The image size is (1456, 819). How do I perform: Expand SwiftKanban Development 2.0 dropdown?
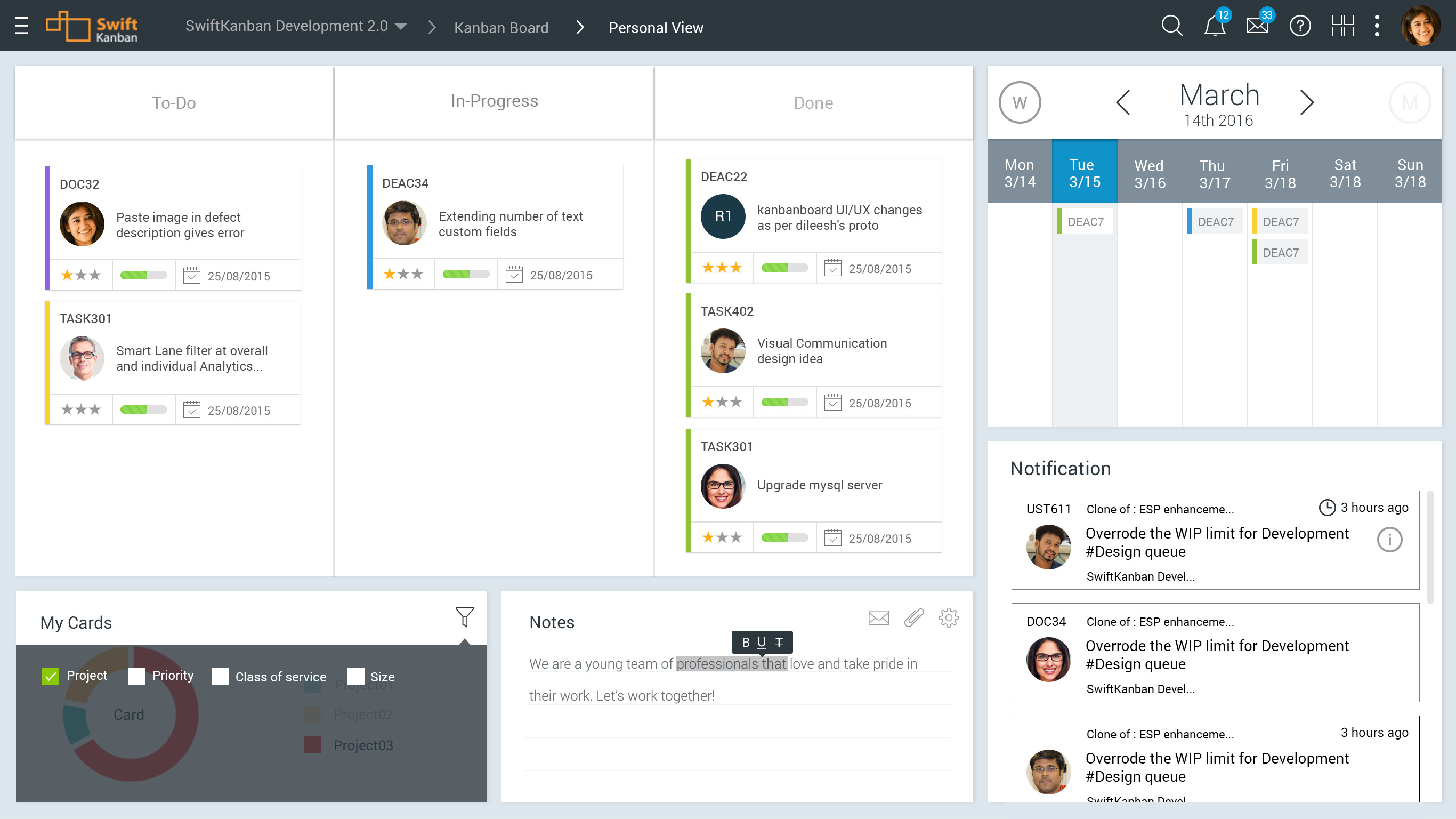point(401,27)
